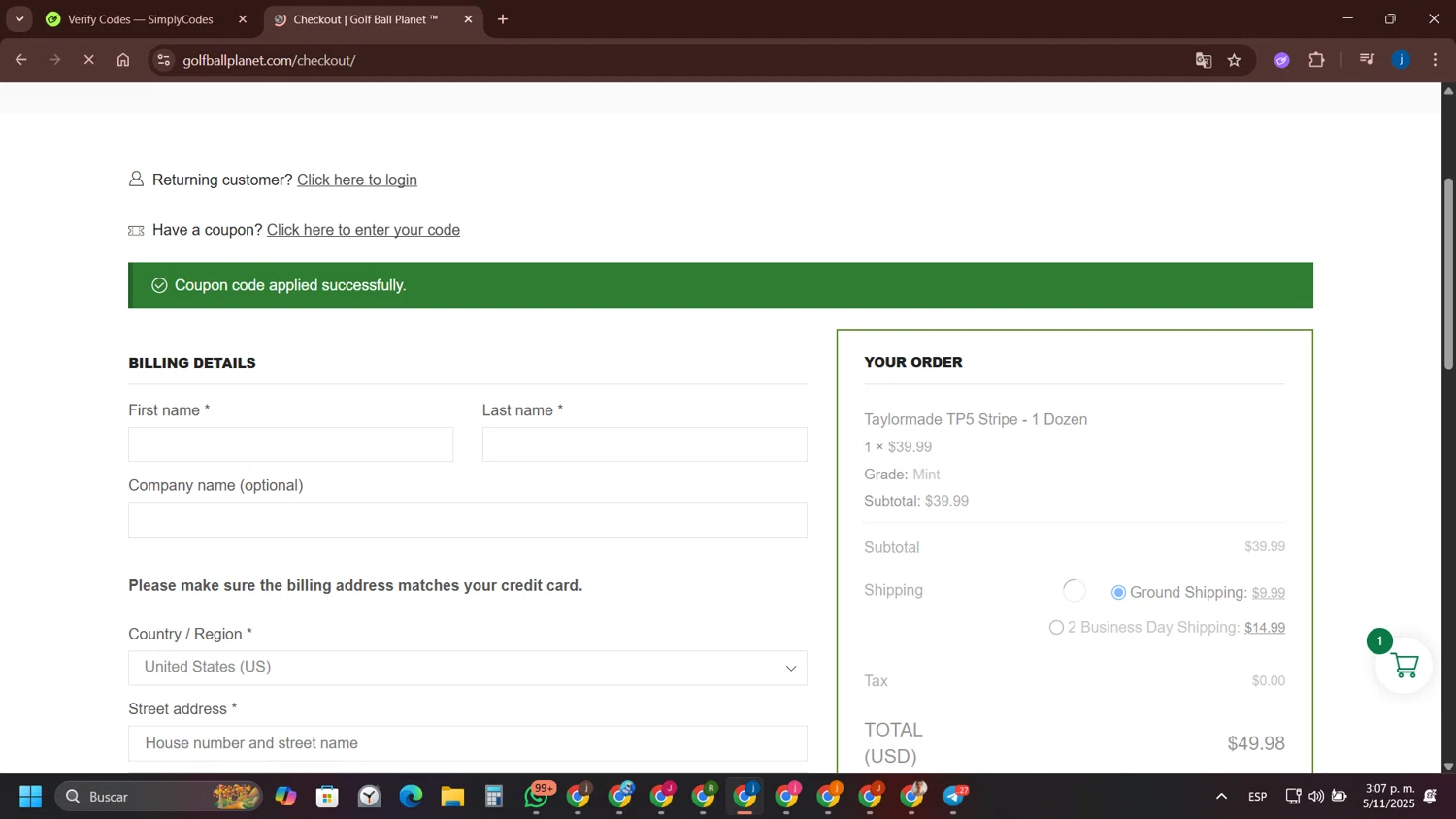
Task: Close the Verify Codes SimplyCodes tab
Action: [243, 19]
